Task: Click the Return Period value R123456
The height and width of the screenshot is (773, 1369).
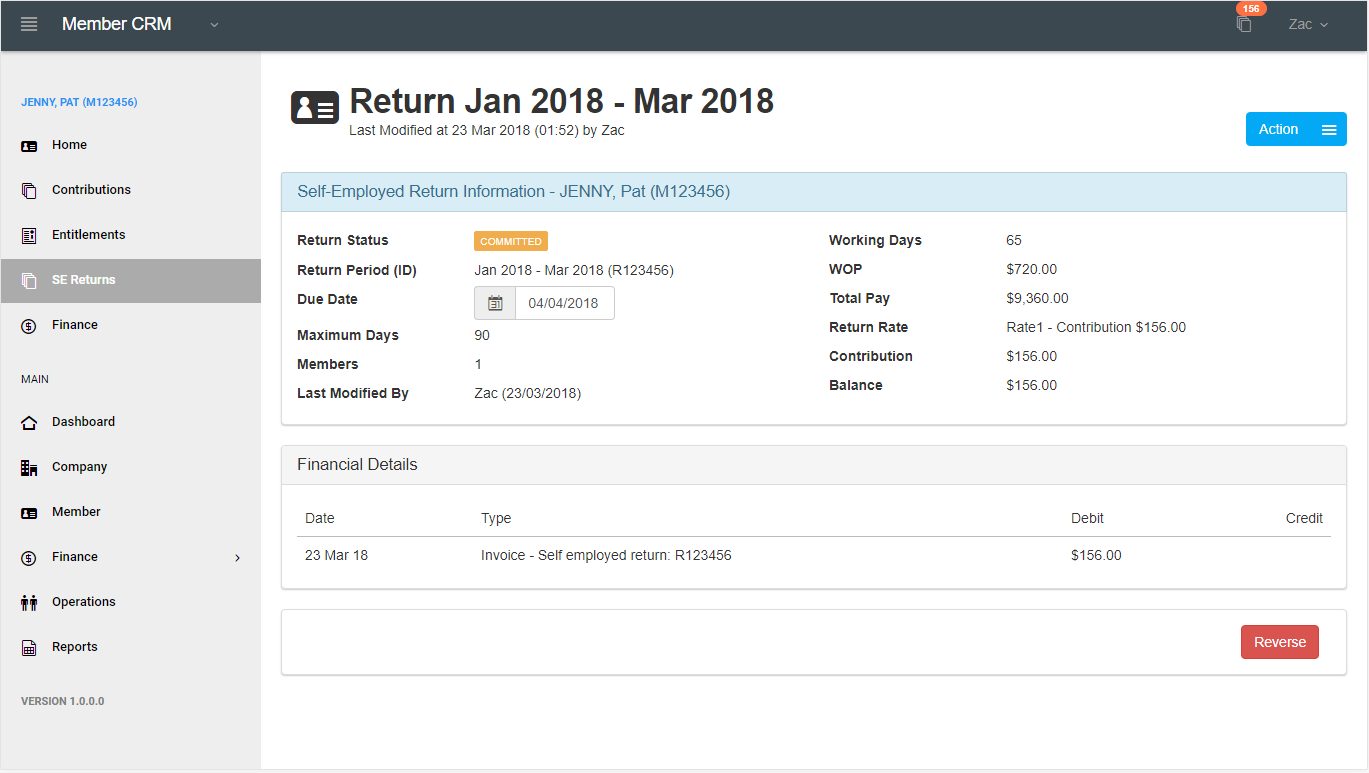Action: coord(574,270)
